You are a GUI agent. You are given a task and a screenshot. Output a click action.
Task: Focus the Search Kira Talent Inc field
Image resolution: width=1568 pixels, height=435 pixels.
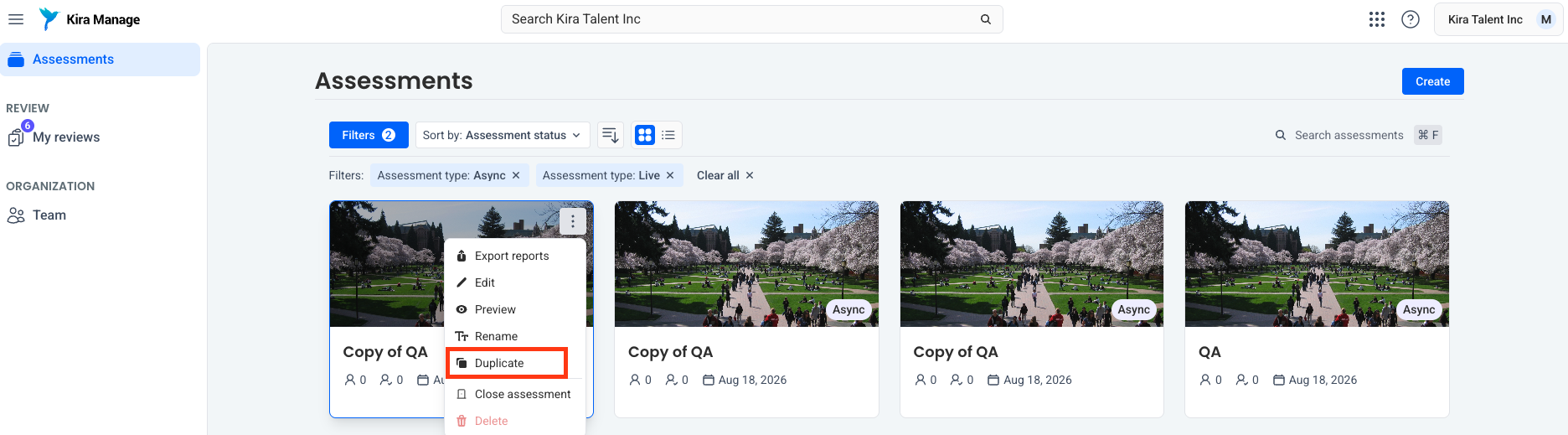(x=751, y=19)
